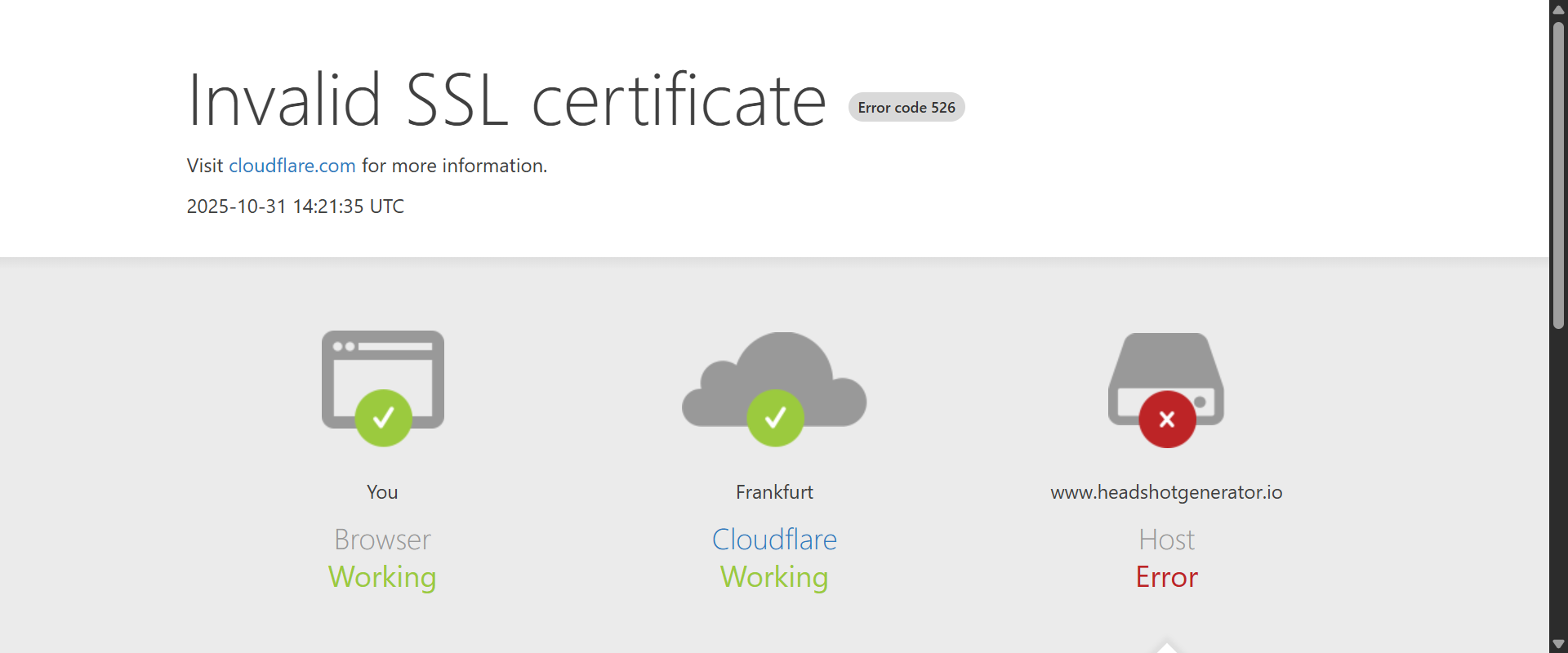The height and width of the screenshot is (653, 1568).
Task: Click the Invalid SSL certificate heading
Action: [x=506, y=101]
